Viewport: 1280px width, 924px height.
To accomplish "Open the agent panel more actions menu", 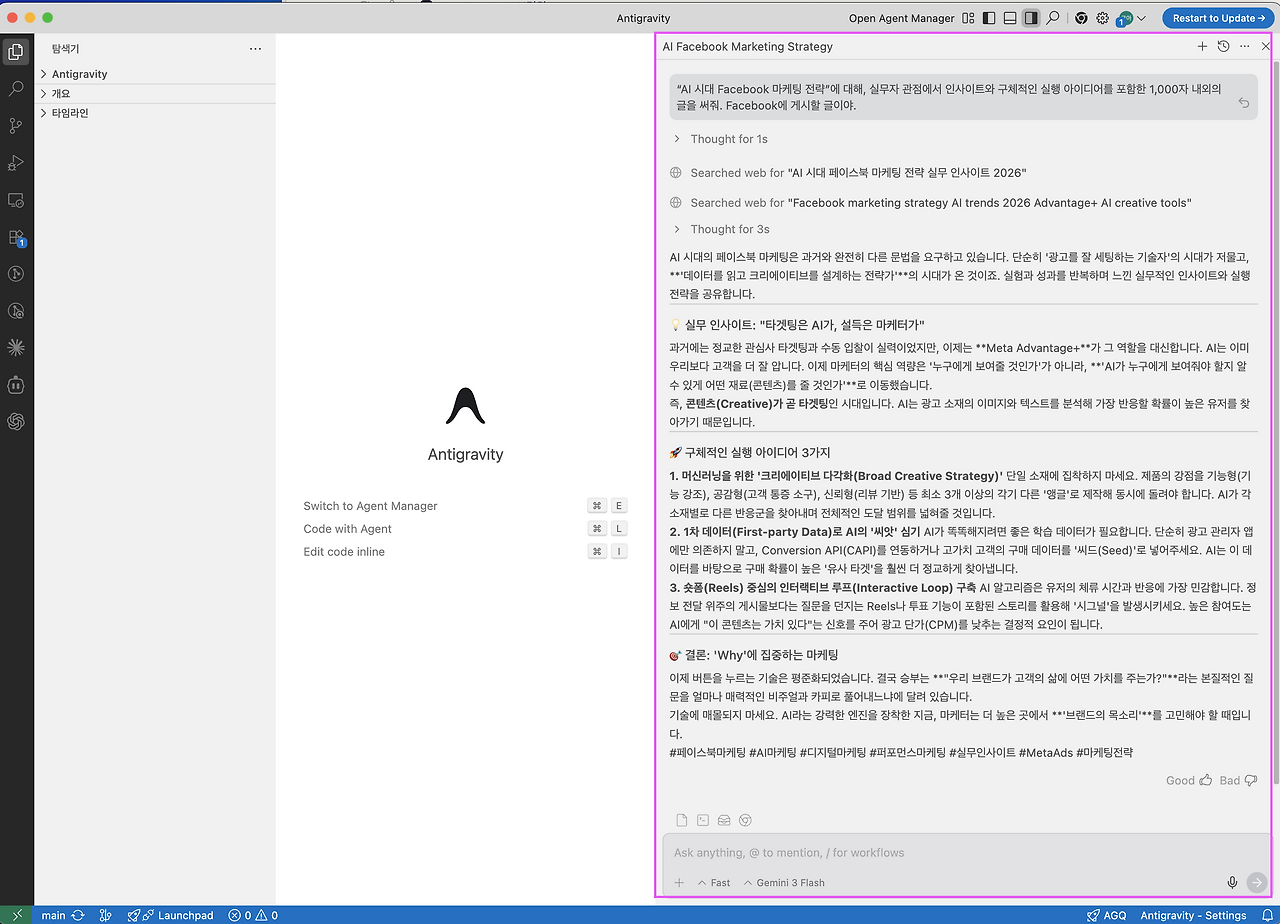I will [1244, 47].
